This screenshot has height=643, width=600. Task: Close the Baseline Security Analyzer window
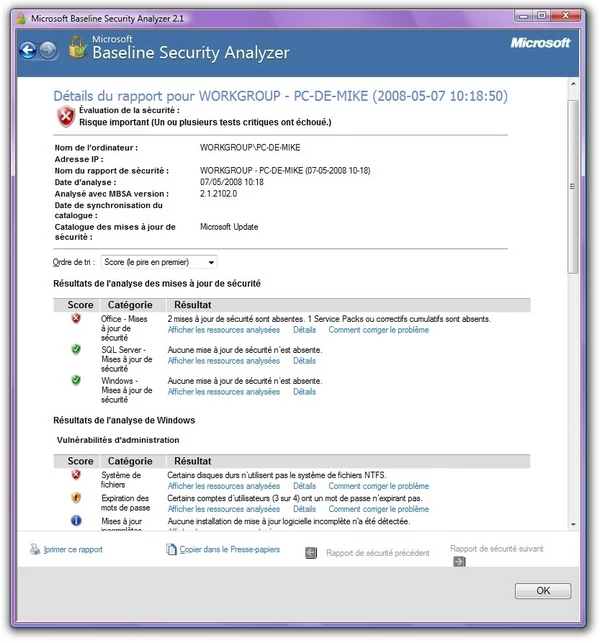566,16
